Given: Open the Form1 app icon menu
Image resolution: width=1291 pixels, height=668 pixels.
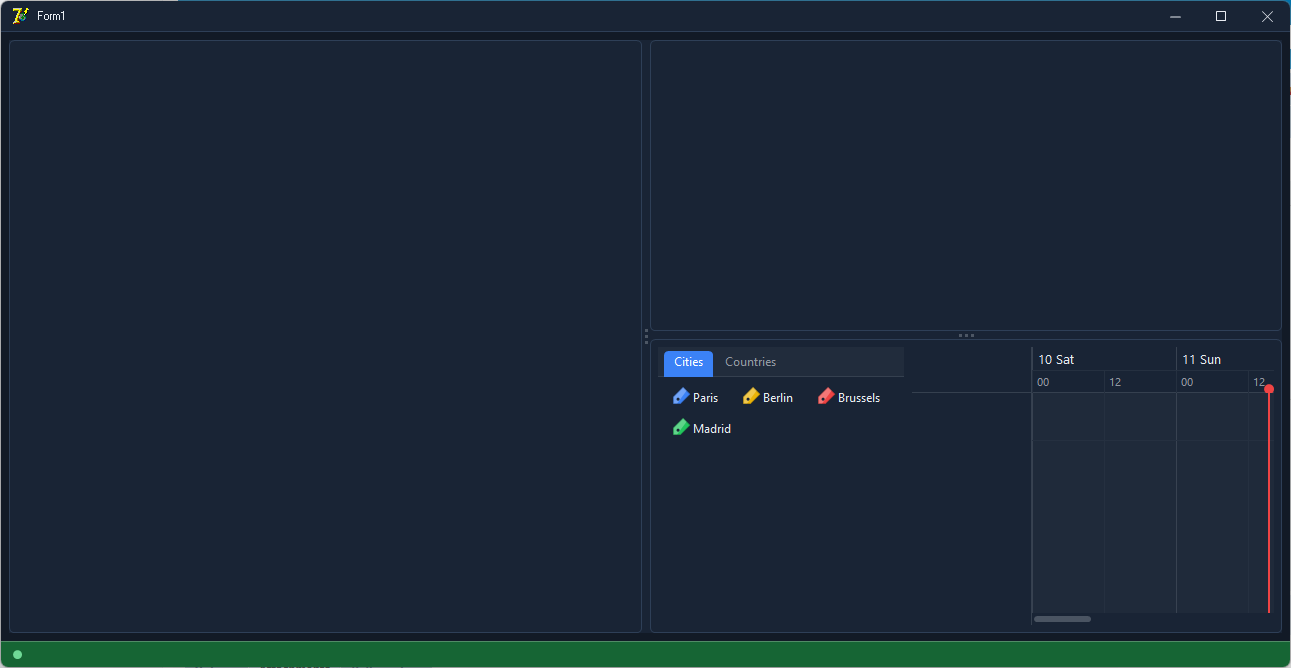Looking at the screenshot, I should click(20, 16).
